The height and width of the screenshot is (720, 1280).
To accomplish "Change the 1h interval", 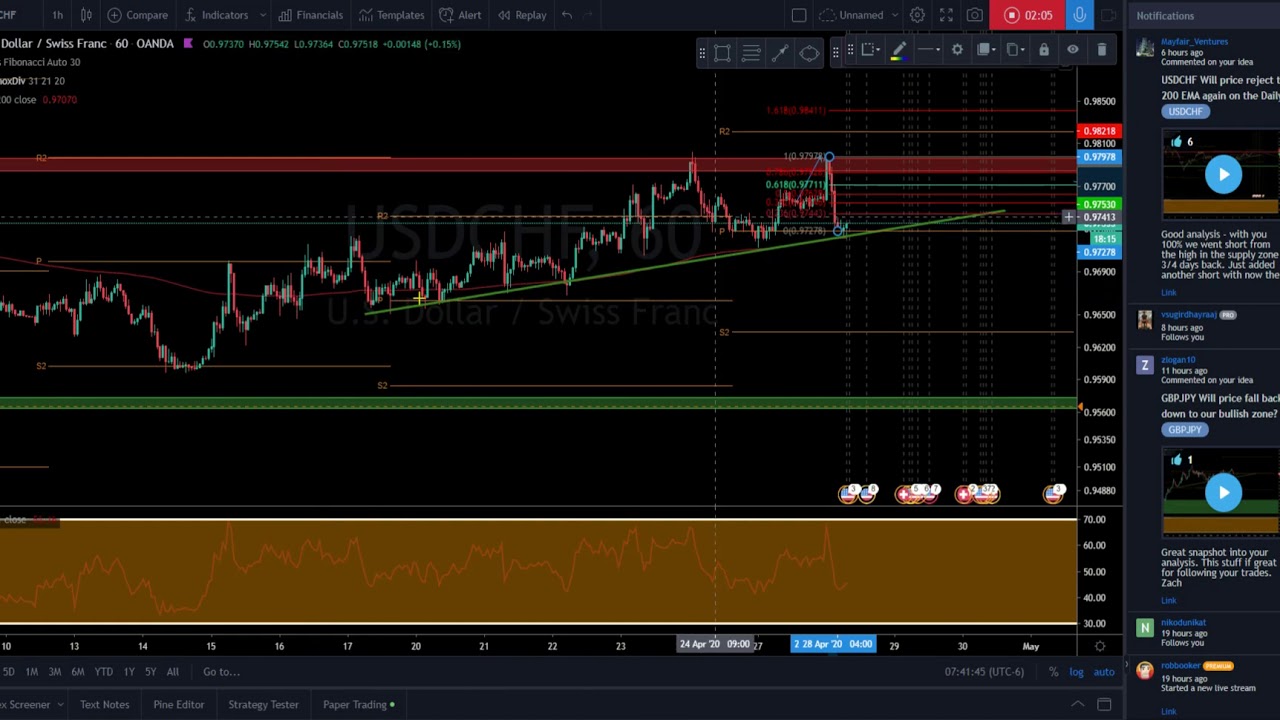I will pyautogui.click(x=57, y=15).
